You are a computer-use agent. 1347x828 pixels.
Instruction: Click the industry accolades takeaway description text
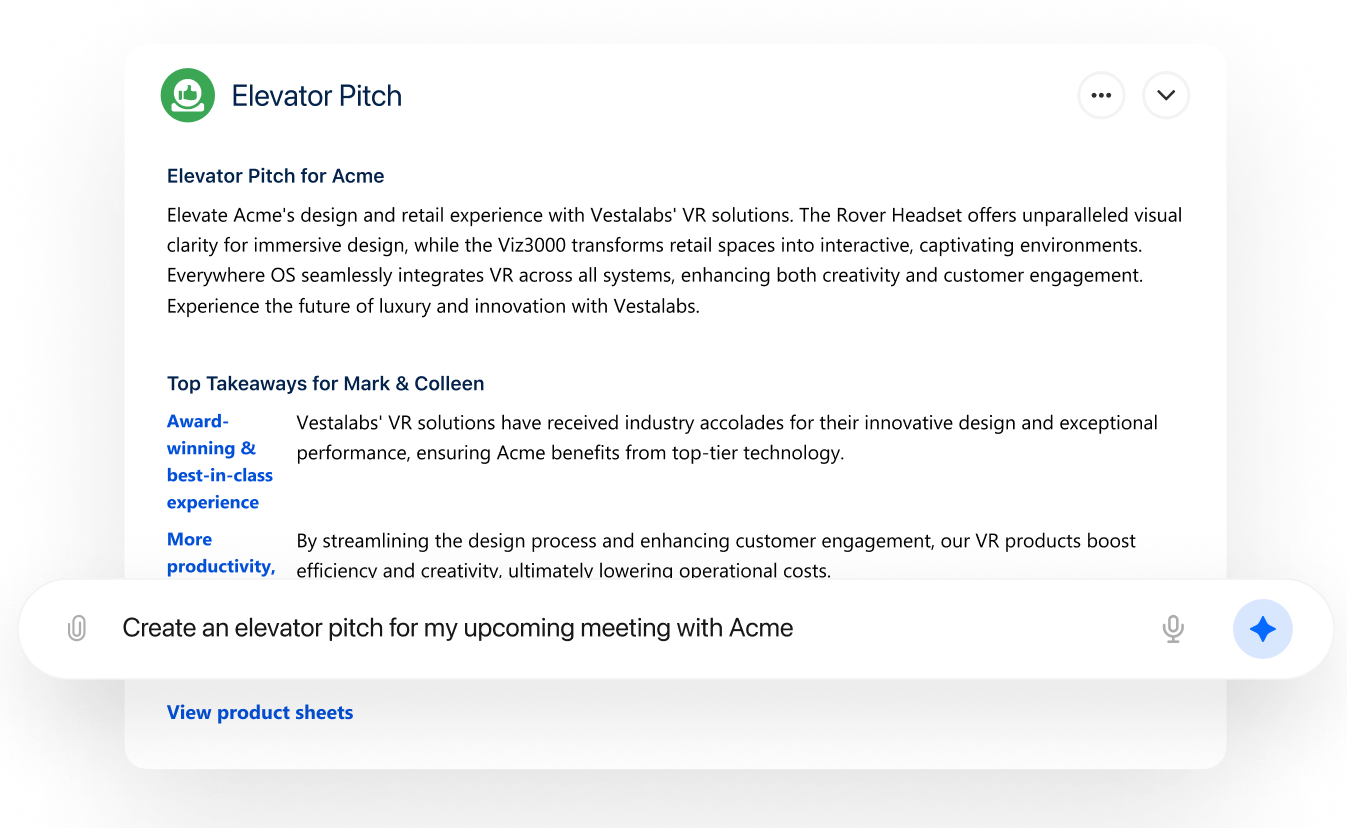coord(726,438)
